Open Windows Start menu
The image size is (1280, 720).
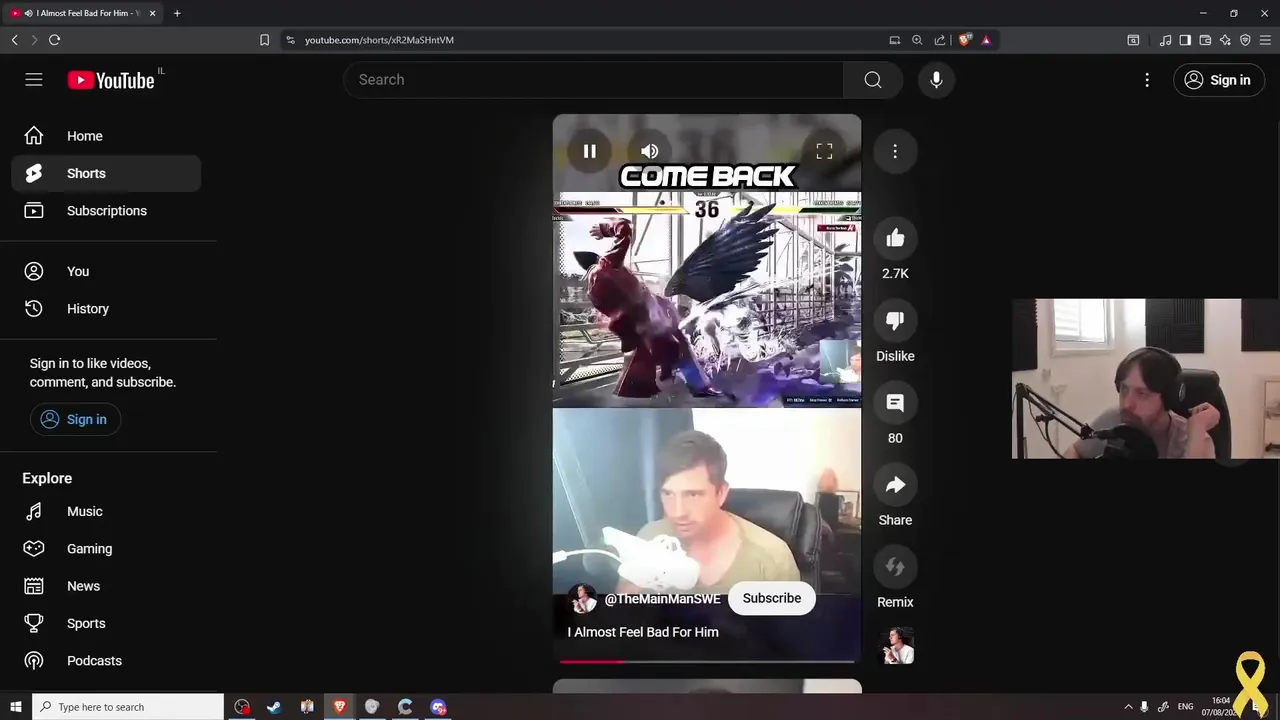[15, 707]
